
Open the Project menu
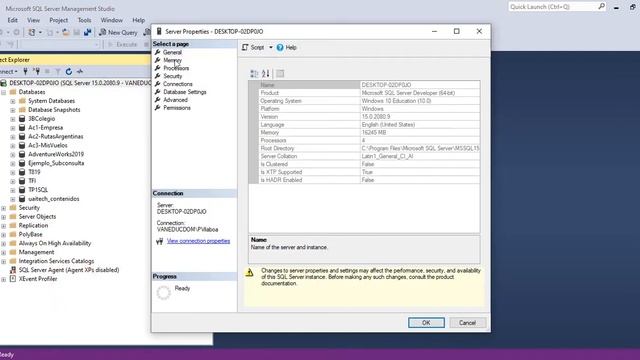59,20
